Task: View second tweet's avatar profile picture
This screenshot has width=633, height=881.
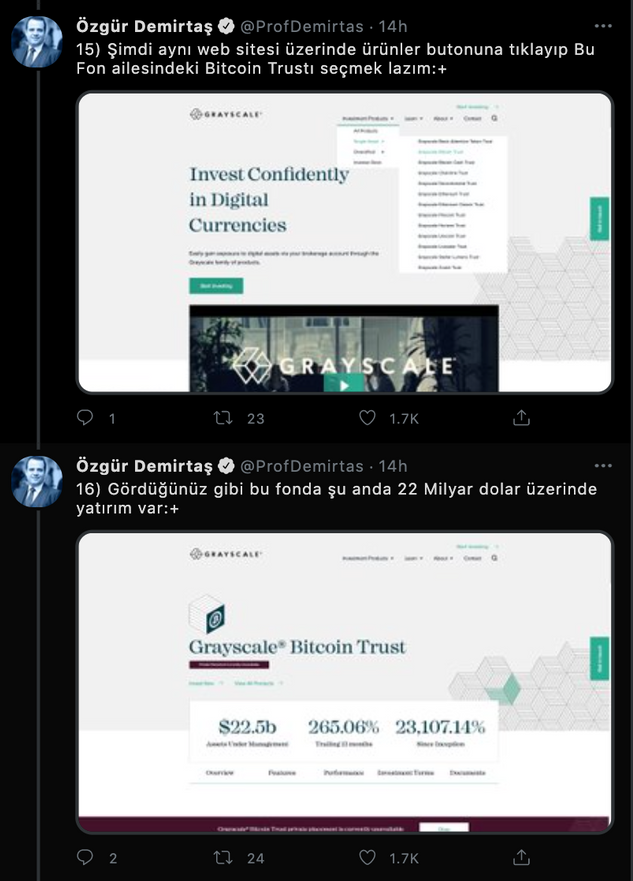Action: [37, 482]
